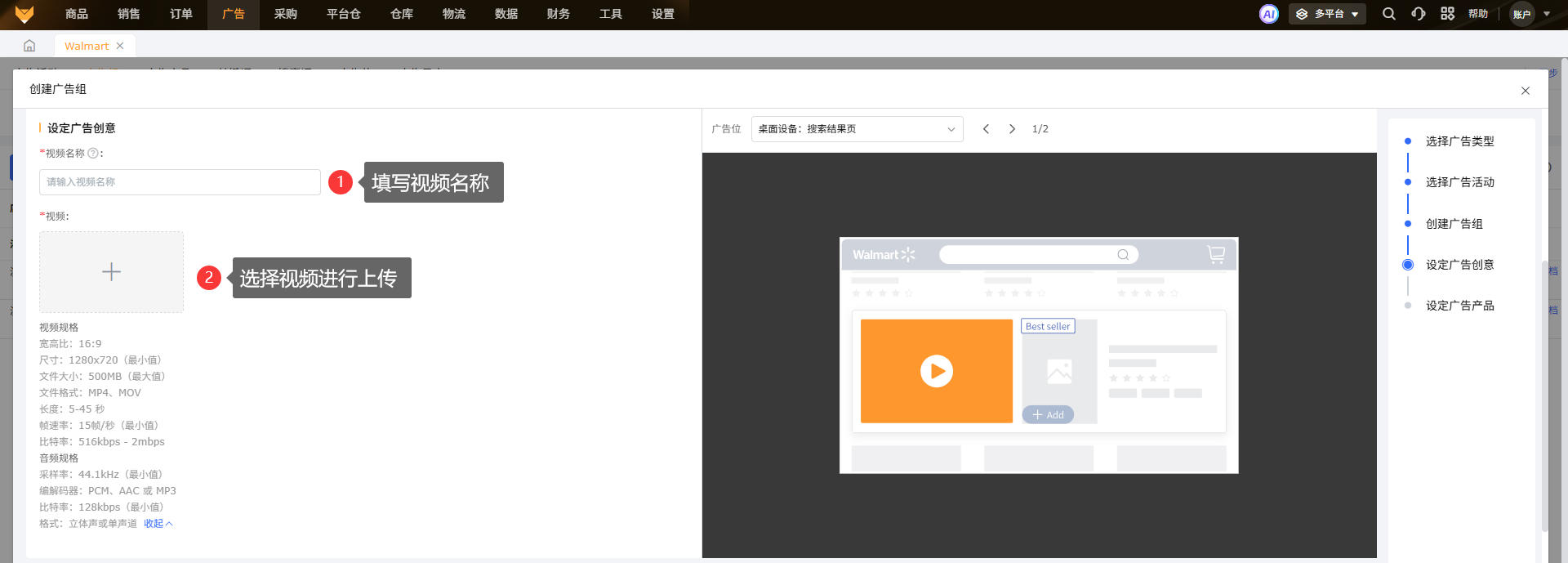Select step 创建广告组
This screenshot has width=1568, height=563.
1454,224
